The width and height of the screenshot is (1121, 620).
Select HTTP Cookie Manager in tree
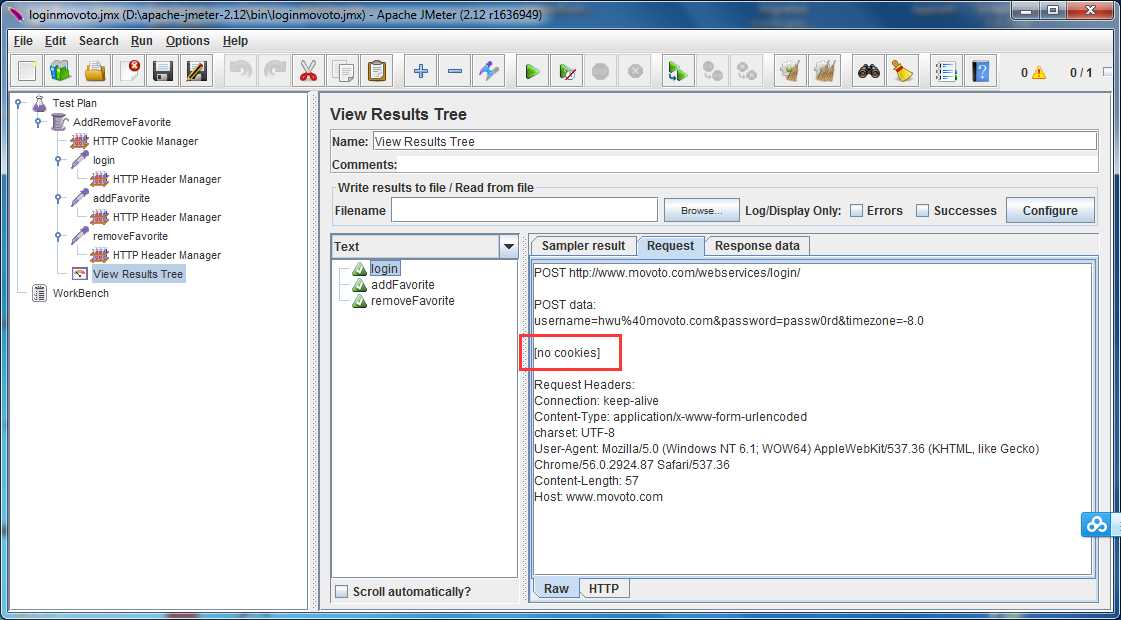click(x=145, y=141)
